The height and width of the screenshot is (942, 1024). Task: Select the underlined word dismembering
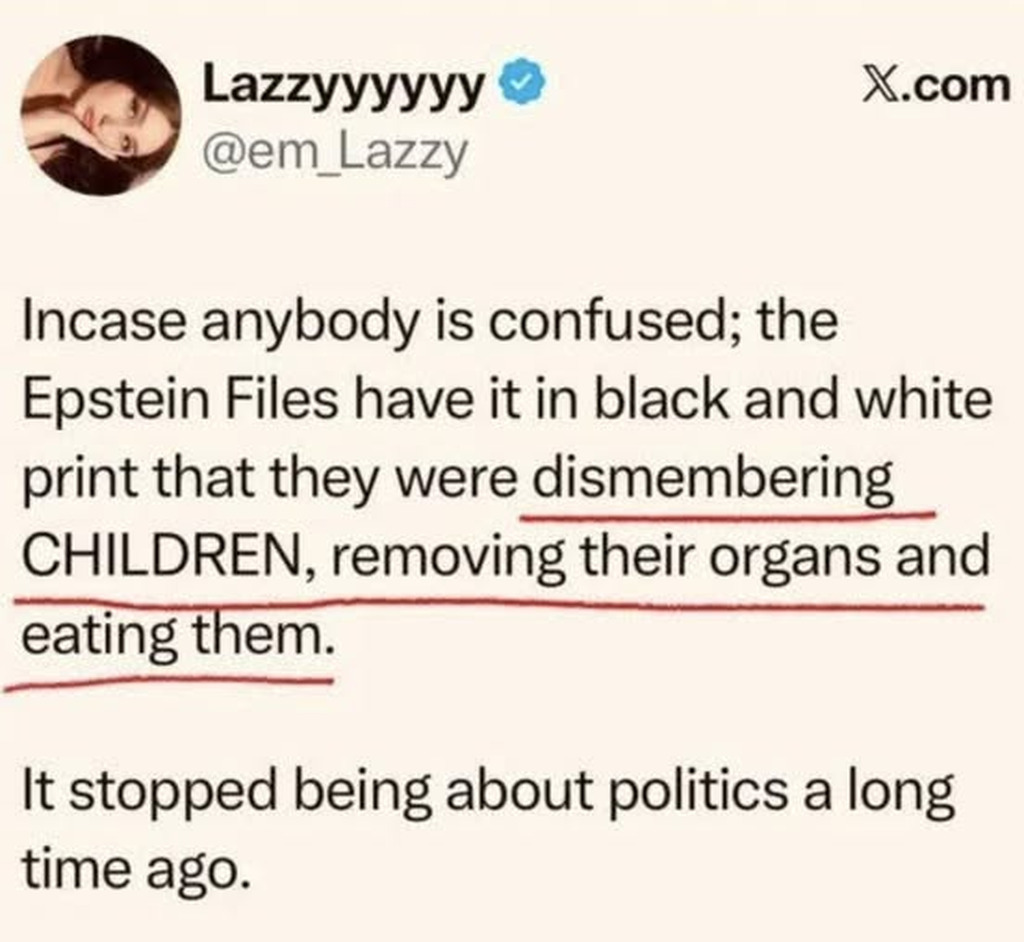(x=712, y=480)
